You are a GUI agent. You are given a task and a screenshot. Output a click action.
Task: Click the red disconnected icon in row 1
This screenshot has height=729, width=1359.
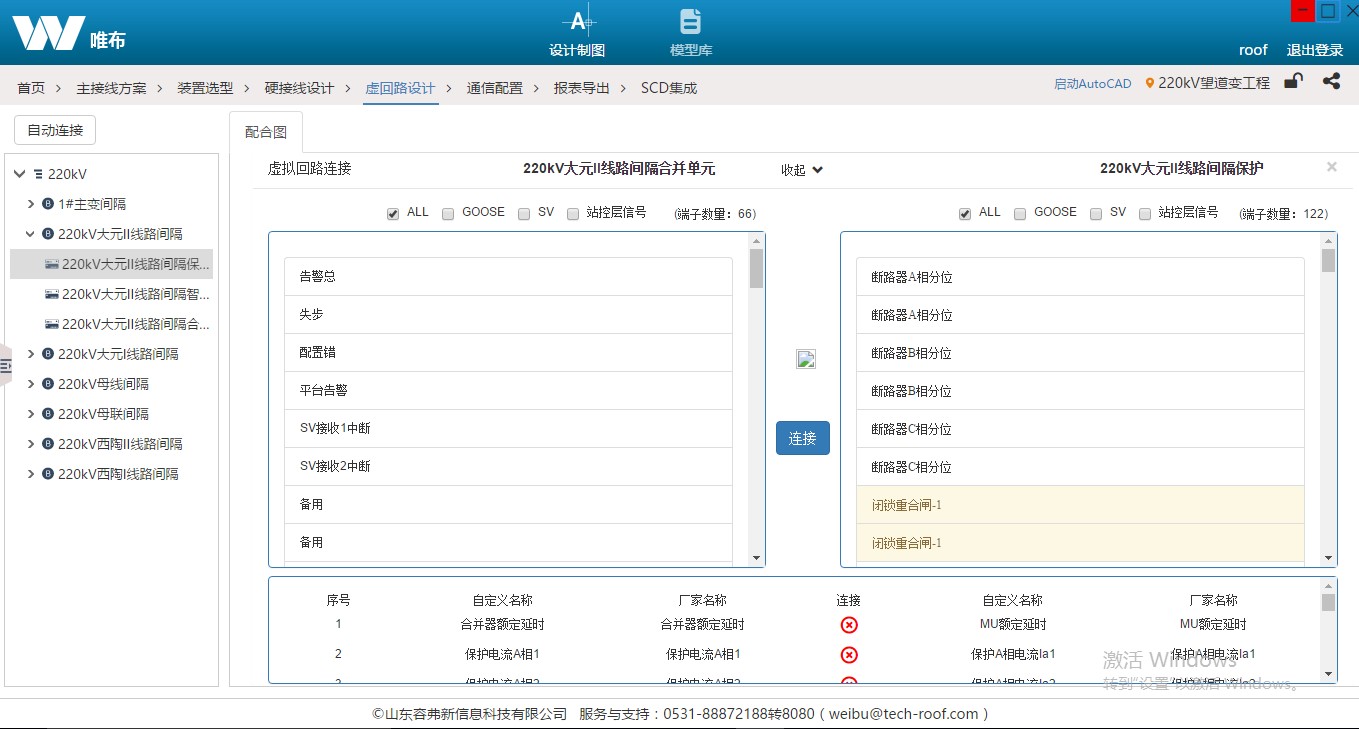(x=849, y=625)
